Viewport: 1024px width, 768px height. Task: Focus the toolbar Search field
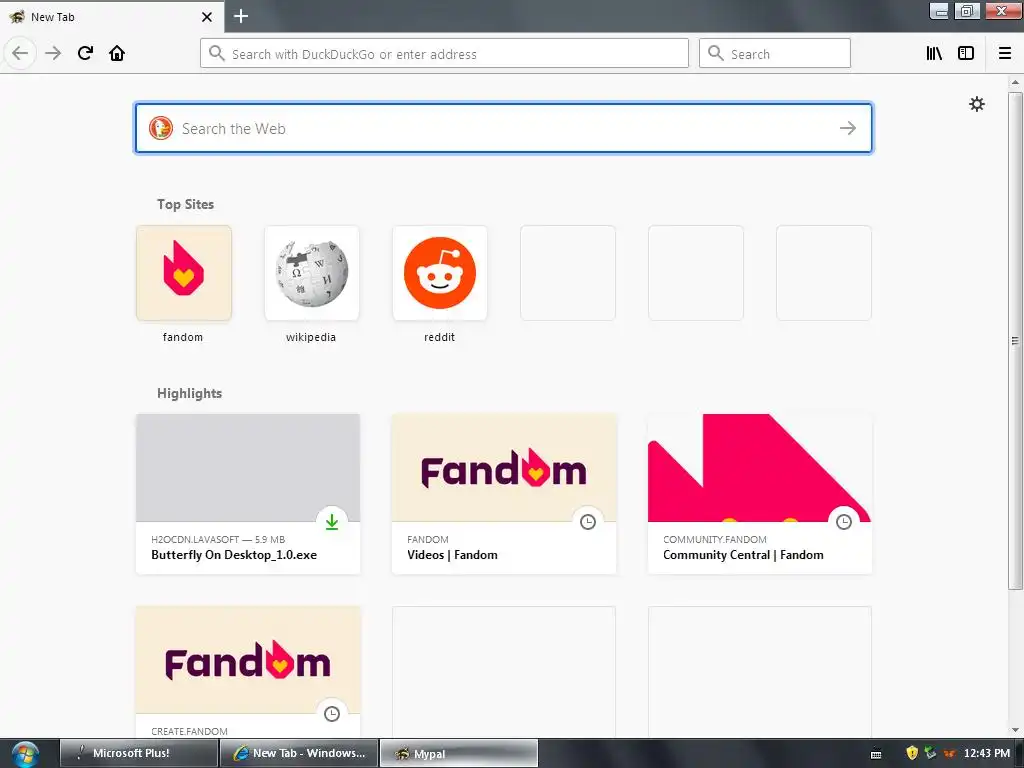pos(775,54)
